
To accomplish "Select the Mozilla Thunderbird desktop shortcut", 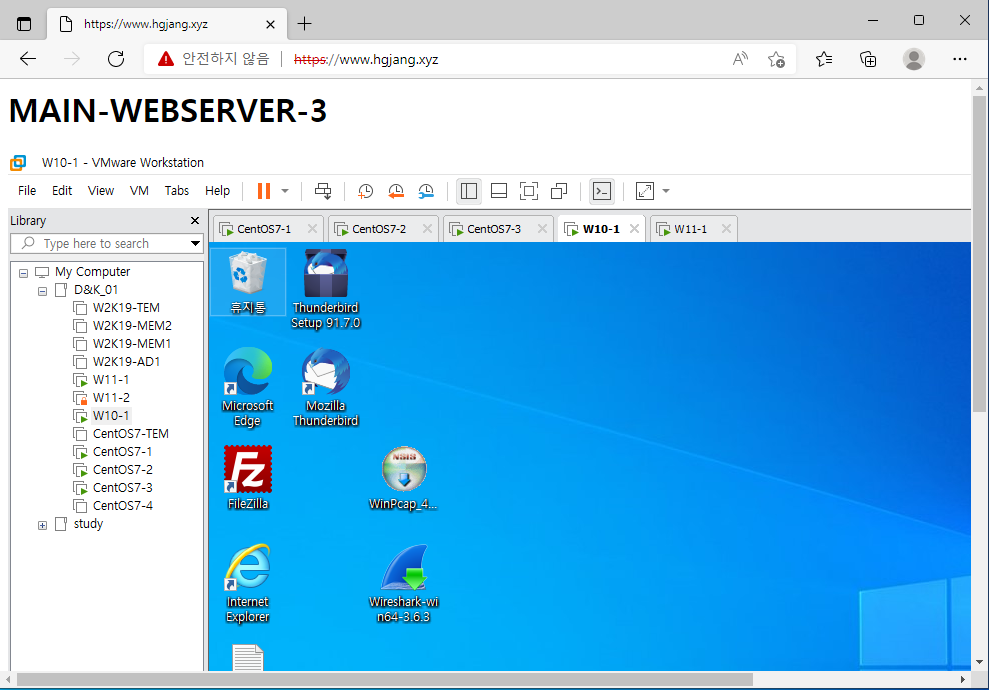I will [325, 387].
